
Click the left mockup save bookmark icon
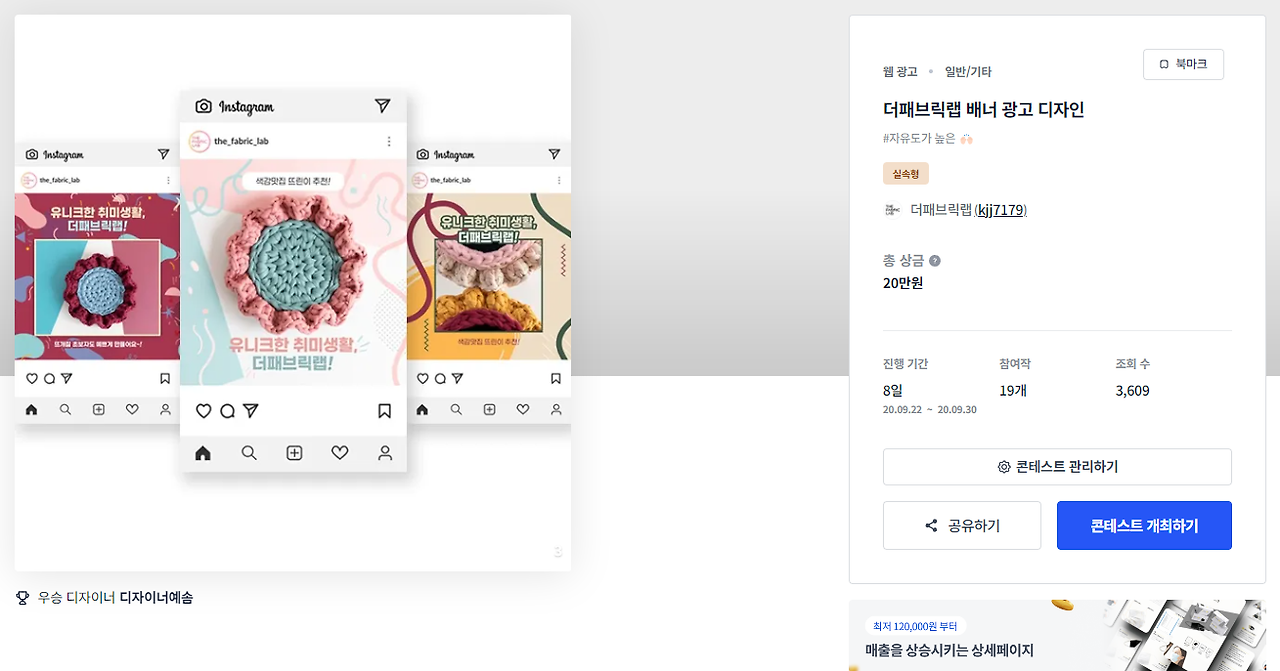pos(165,379)
